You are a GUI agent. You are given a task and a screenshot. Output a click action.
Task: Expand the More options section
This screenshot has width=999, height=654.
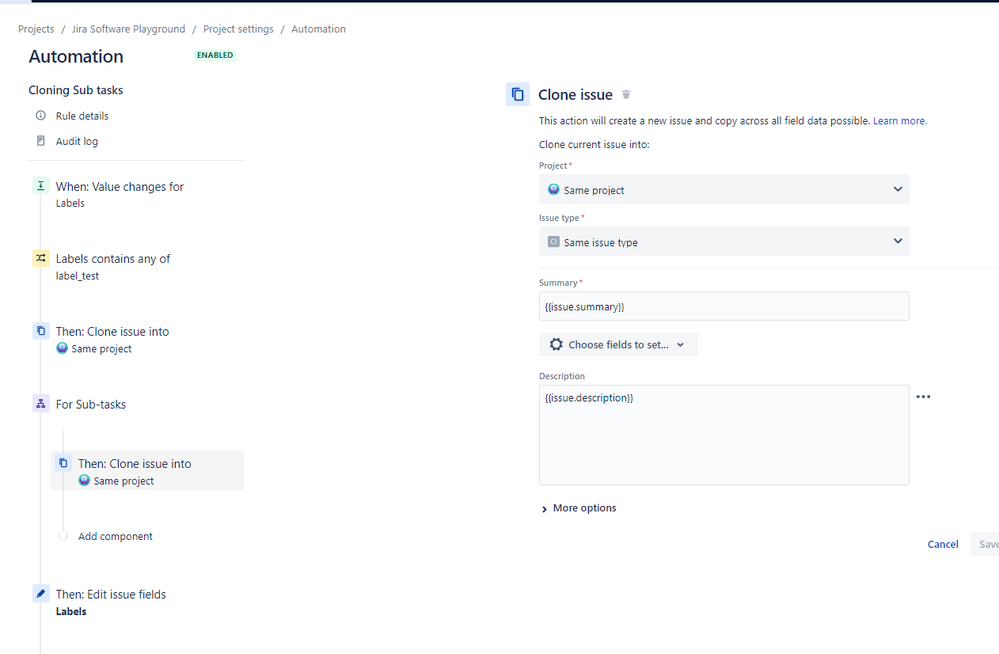point(579,508)
